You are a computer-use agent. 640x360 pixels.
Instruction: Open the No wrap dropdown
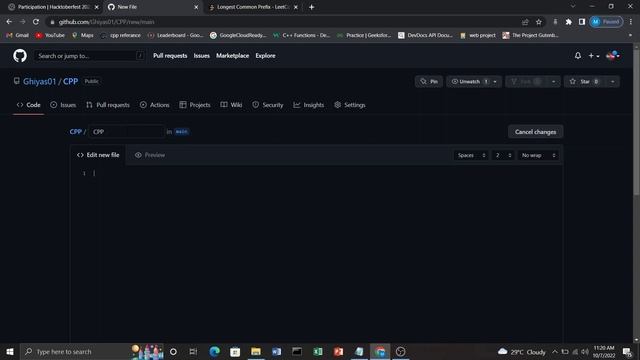[538, 155]
